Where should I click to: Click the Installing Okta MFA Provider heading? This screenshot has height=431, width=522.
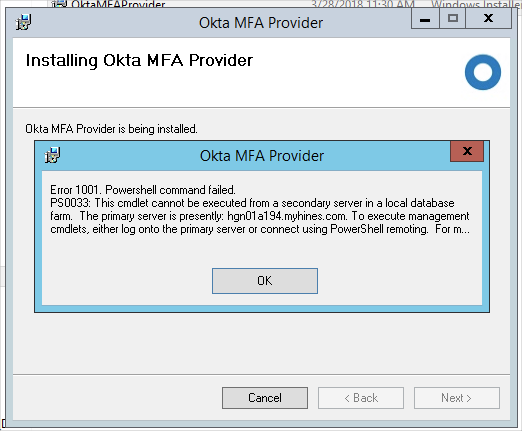[139, 60]
